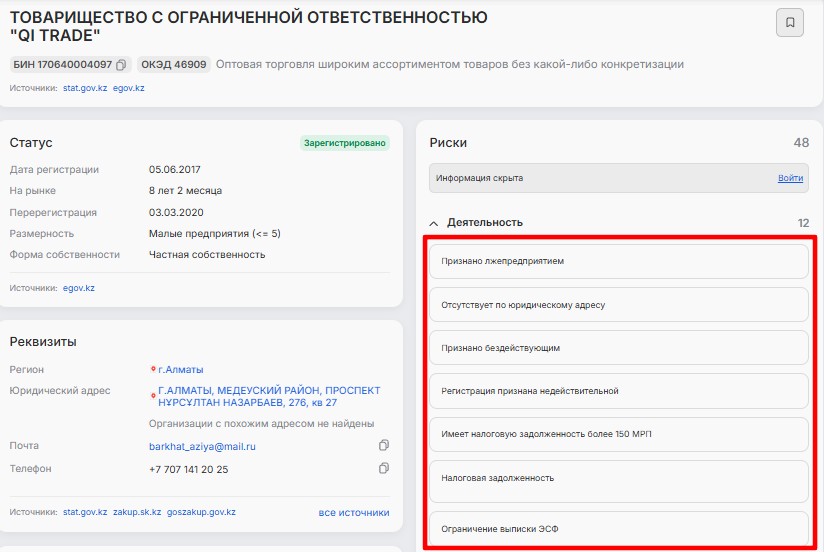
Task: Click the Зарегистрировано status badge
Action: 345,143
